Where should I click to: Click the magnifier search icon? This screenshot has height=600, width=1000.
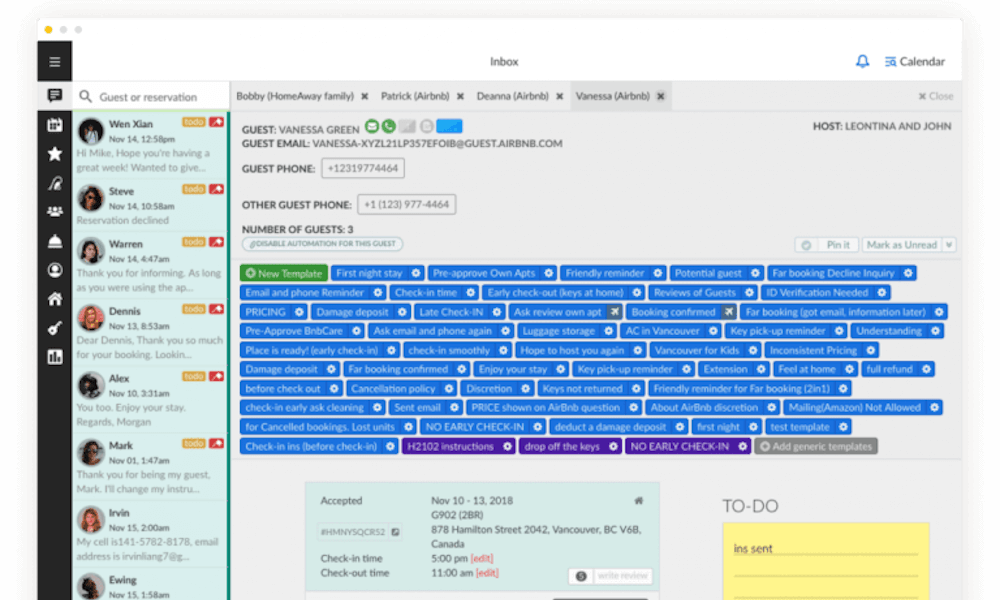tap(85, 96)
